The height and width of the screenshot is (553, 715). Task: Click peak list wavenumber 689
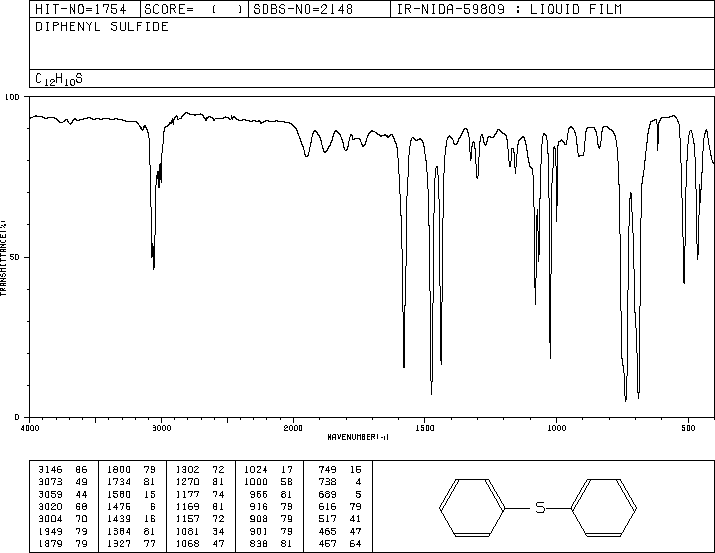[327, 495]
